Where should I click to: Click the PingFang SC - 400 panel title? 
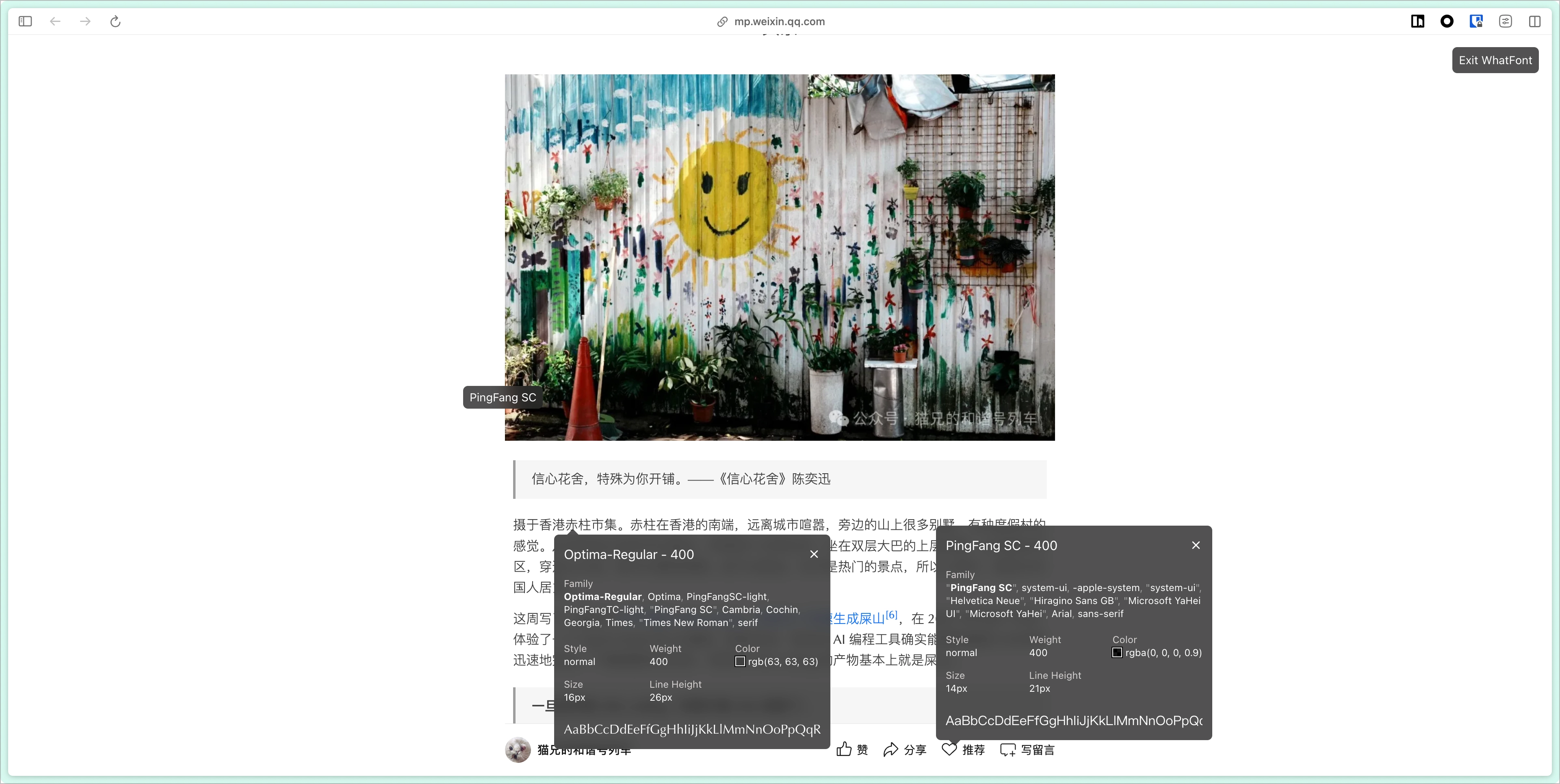tap(1001, 545)
